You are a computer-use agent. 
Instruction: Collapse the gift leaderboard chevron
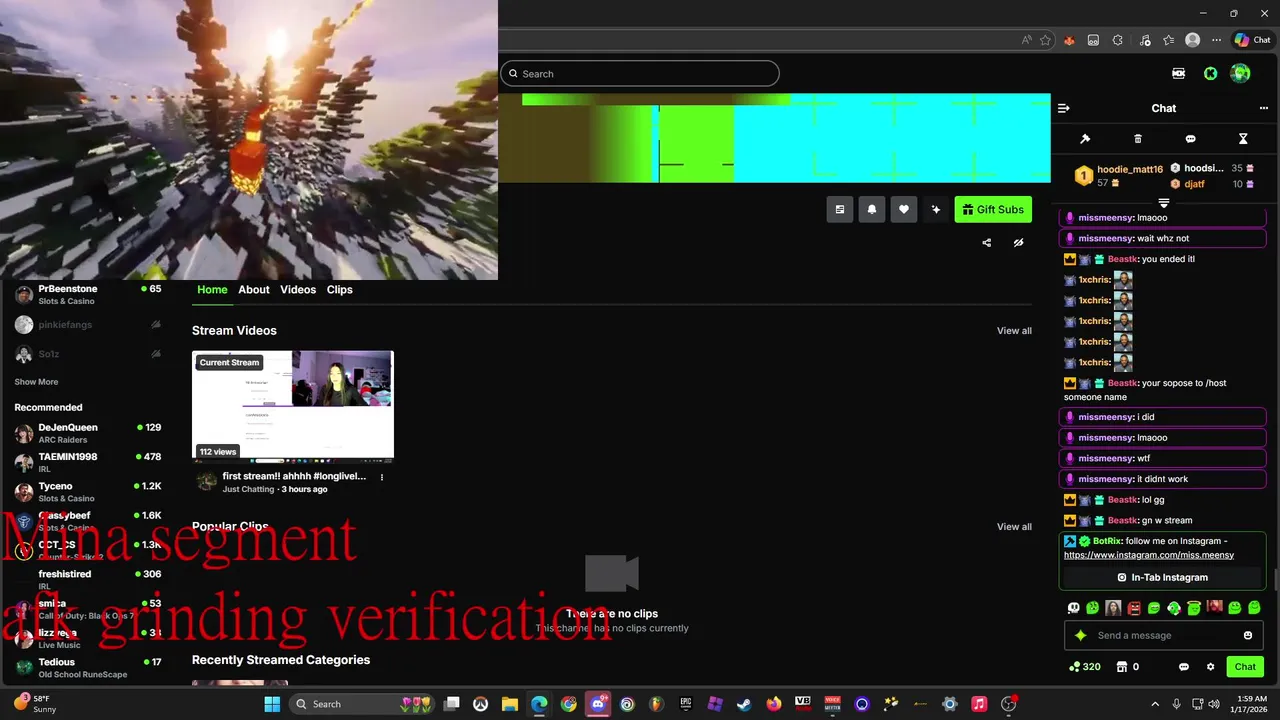point(1164,203)
